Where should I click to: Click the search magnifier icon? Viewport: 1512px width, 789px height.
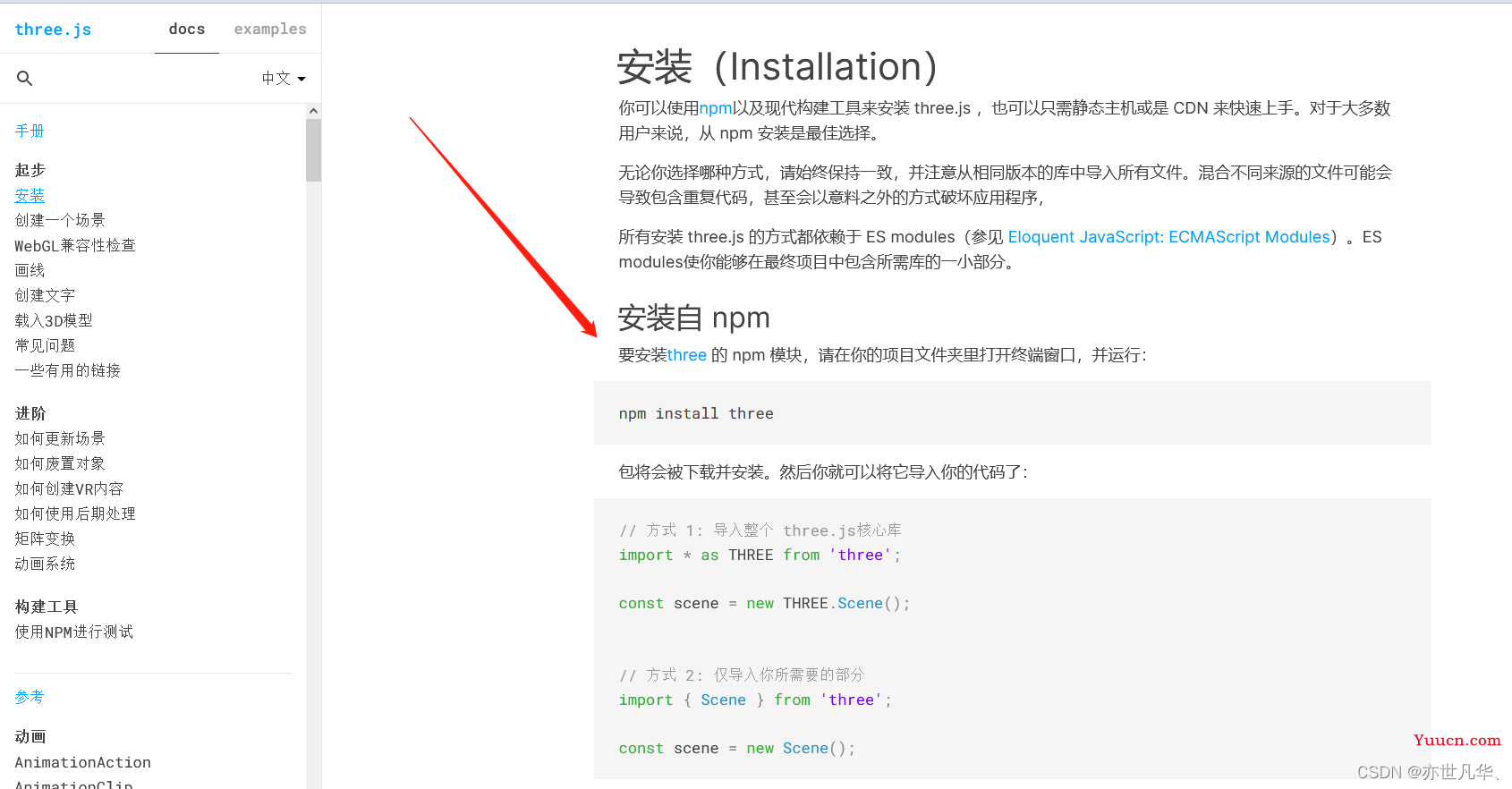tap(25, 79)
